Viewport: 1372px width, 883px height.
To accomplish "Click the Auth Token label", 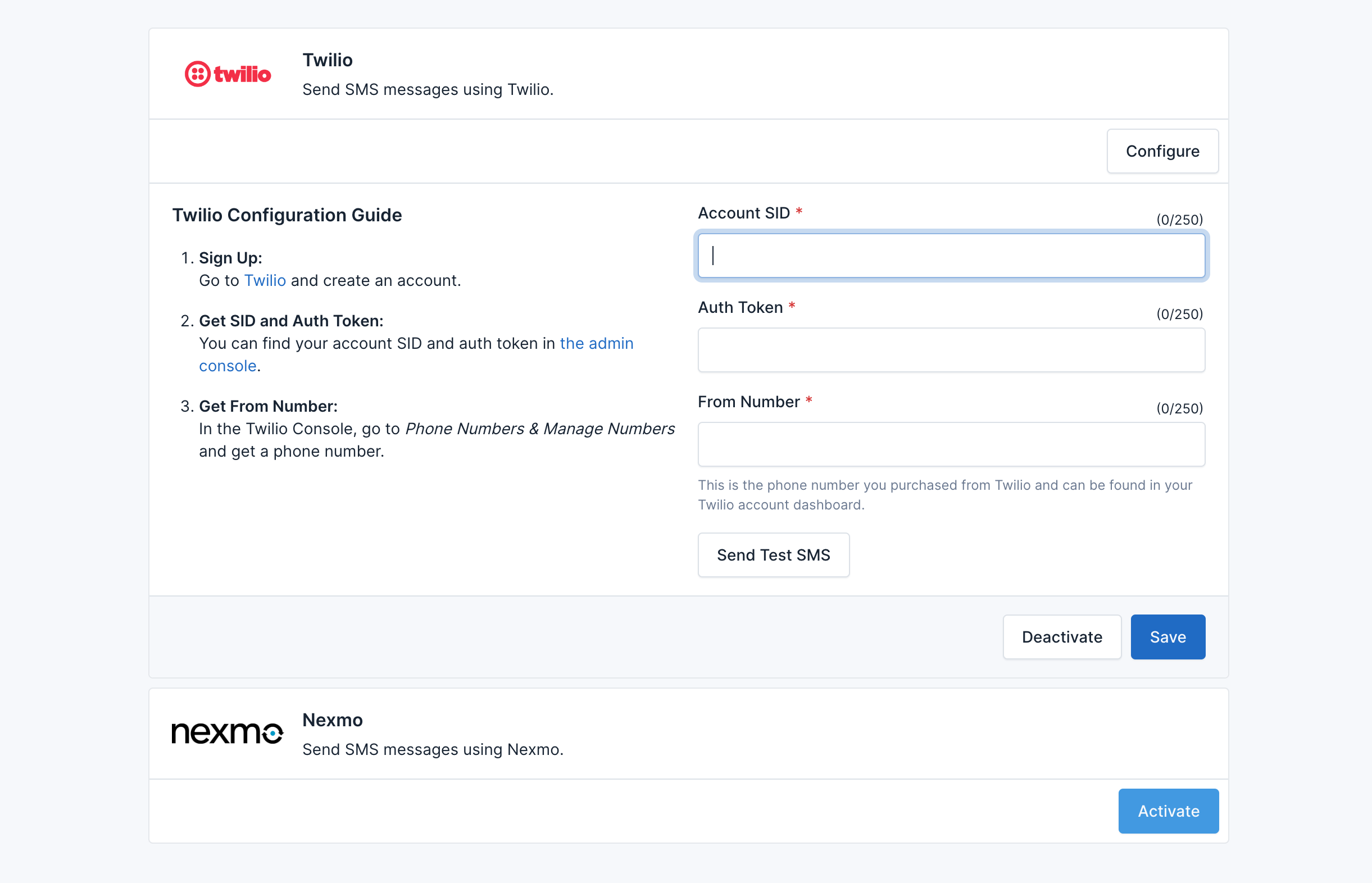I will pyautogui.click(x=739, y=308).
